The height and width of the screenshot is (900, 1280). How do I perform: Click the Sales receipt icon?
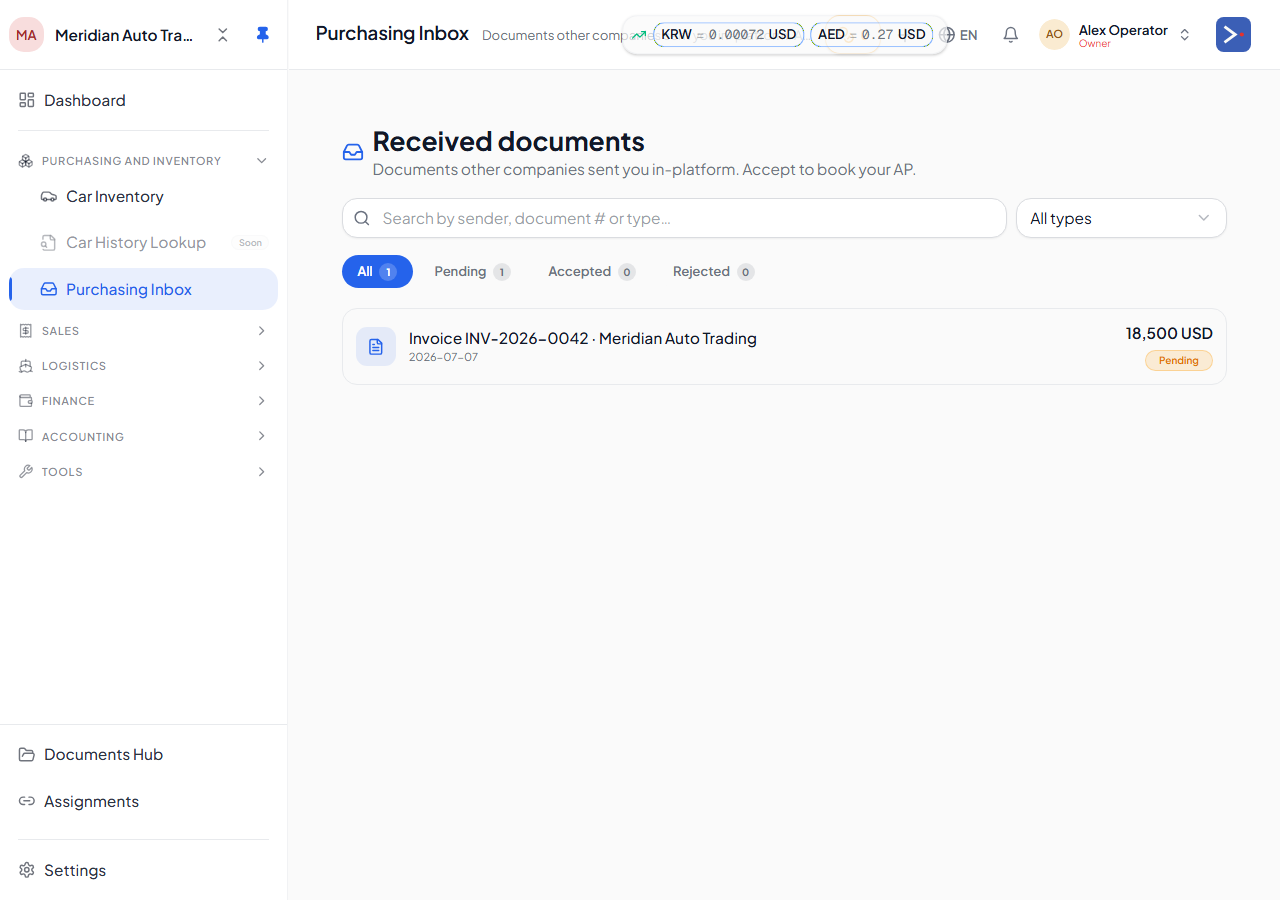point(26,331)
